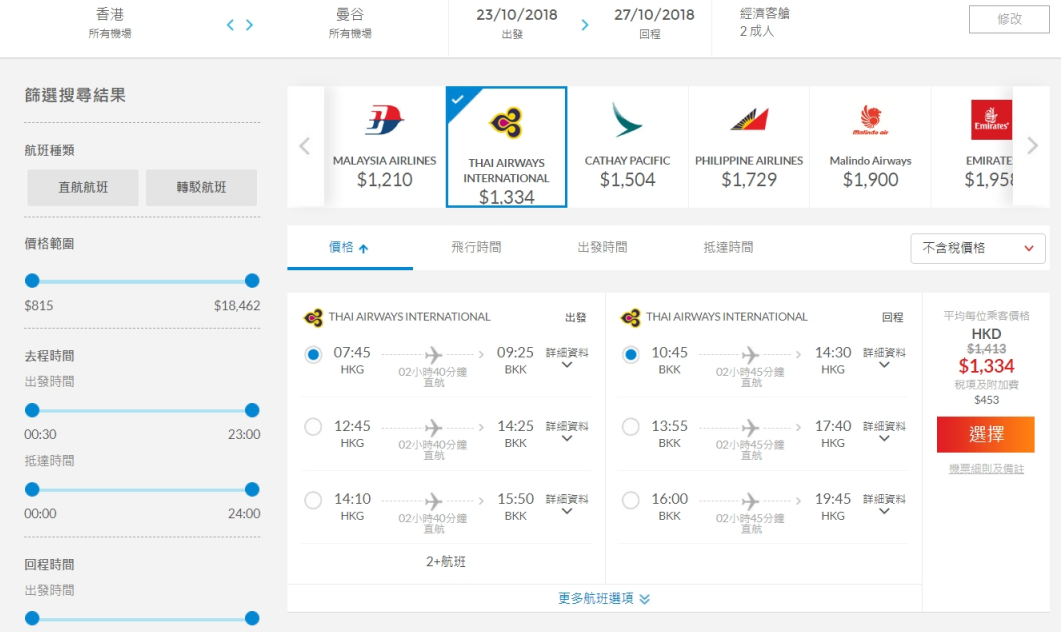Select the 12:45 HKG outbound flight
The height and width of the screenshot is (632, 1061).
[313, 427]
